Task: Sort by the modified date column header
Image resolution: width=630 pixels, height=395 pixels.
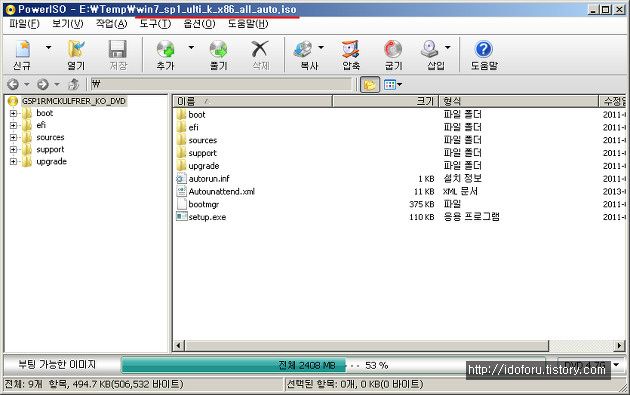Action: pos(613,101)
